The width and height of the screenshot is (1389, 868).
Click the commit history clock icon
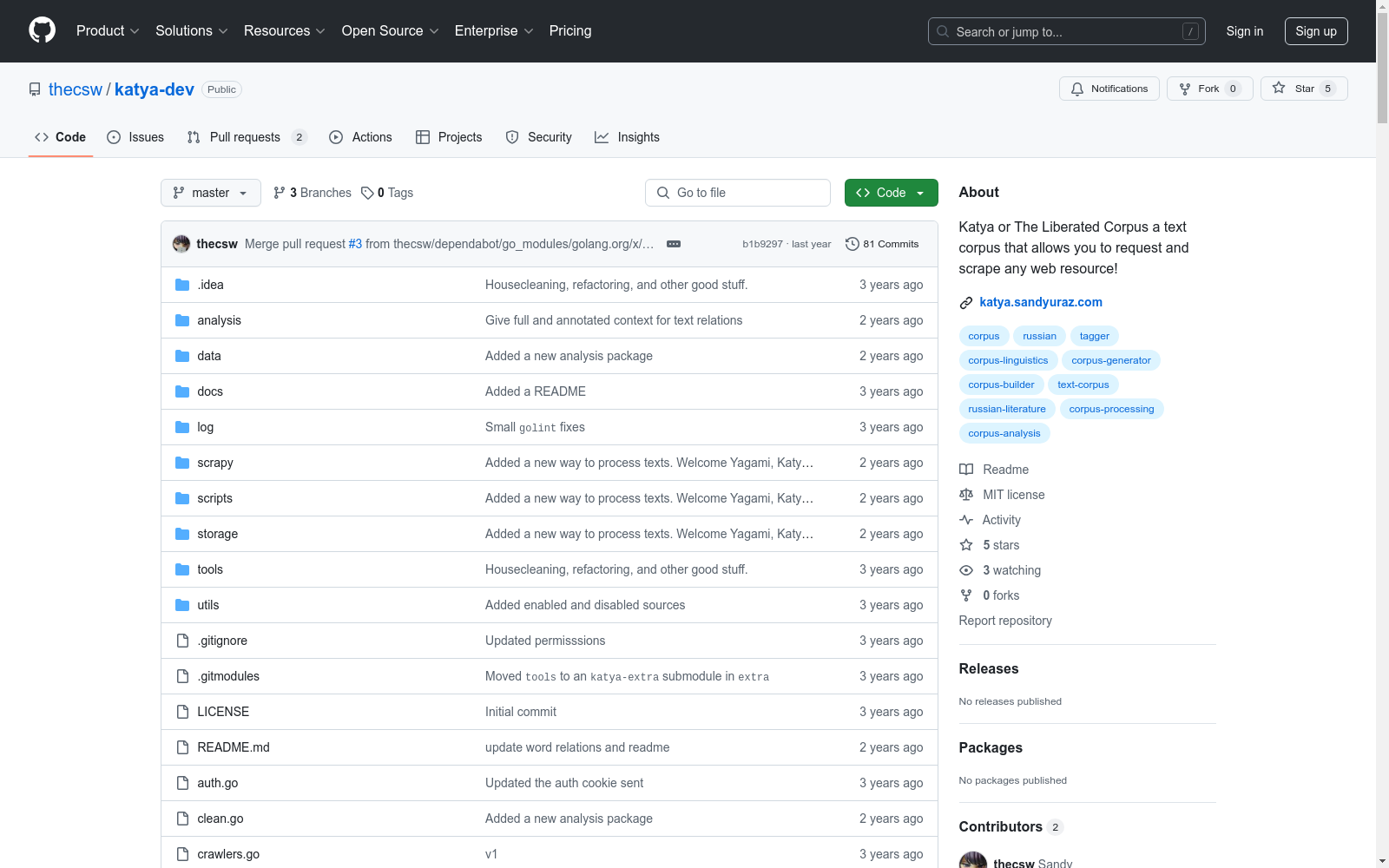(x=852, y=244)
